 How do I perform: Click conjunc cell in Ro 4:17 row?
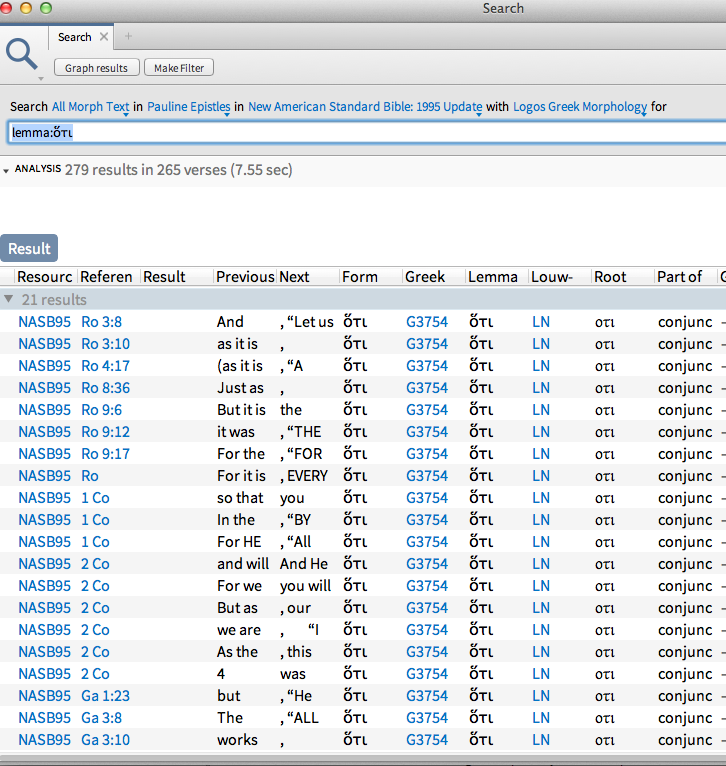pyautogui.click(x=685, y=366)
